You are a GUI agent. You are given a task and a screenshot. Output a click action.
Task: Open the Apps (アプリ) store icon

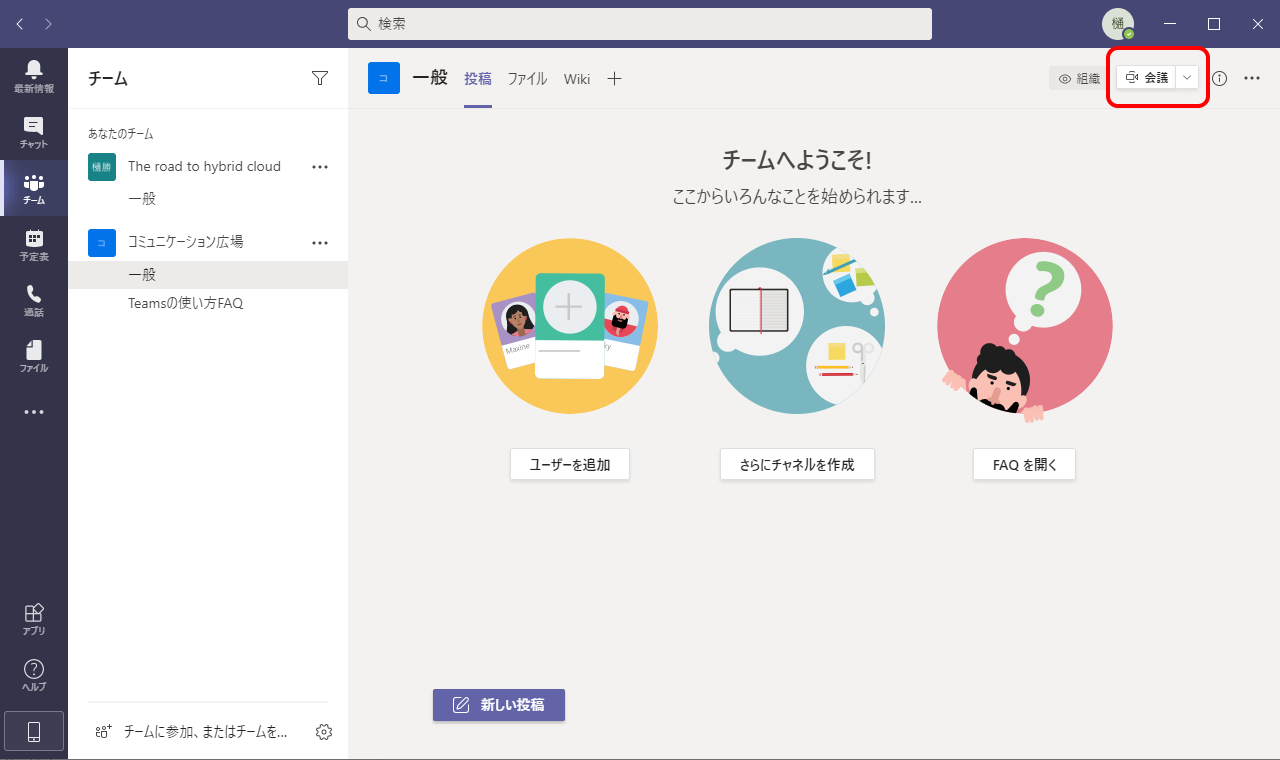pos(34,619)
